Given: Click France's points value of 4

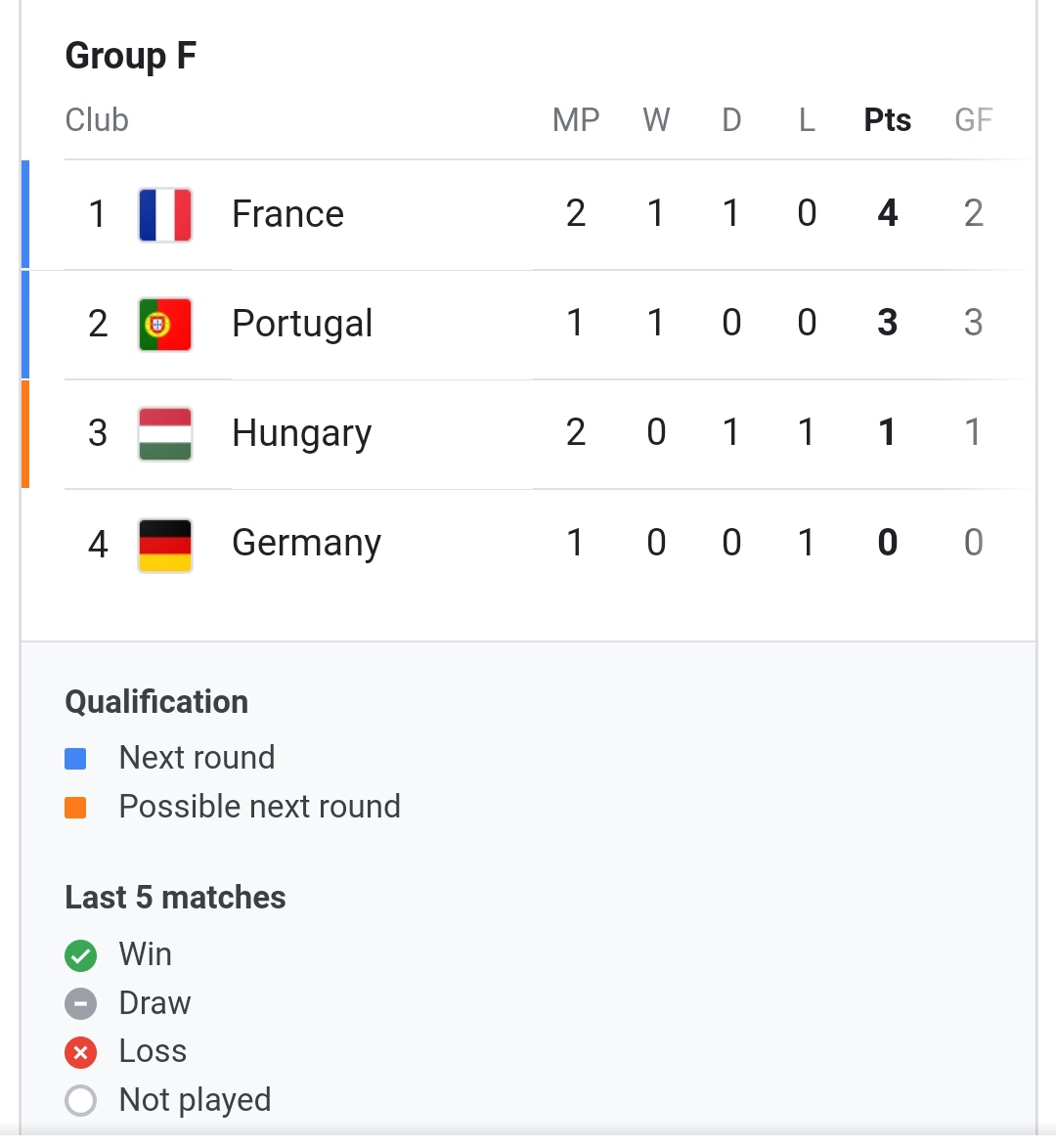Looking at the screenshot, I should [x=887, y=213].
